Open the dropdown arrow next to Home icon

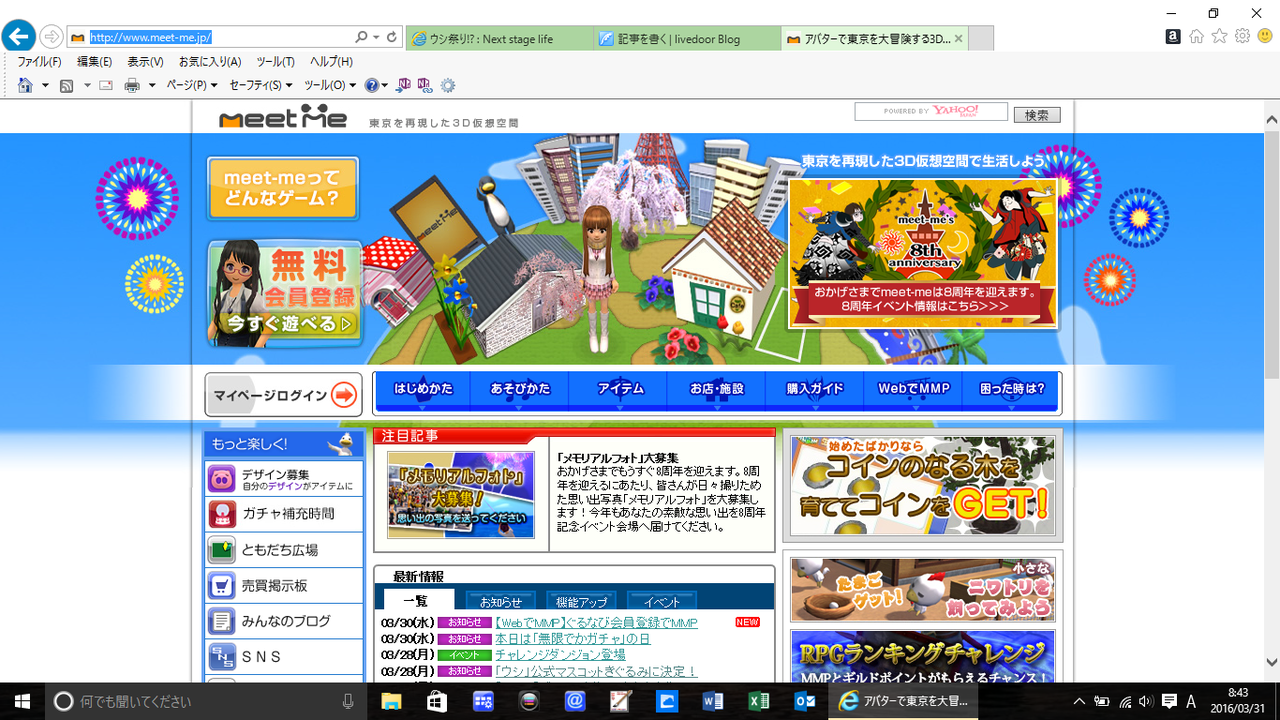coord(45,86)
